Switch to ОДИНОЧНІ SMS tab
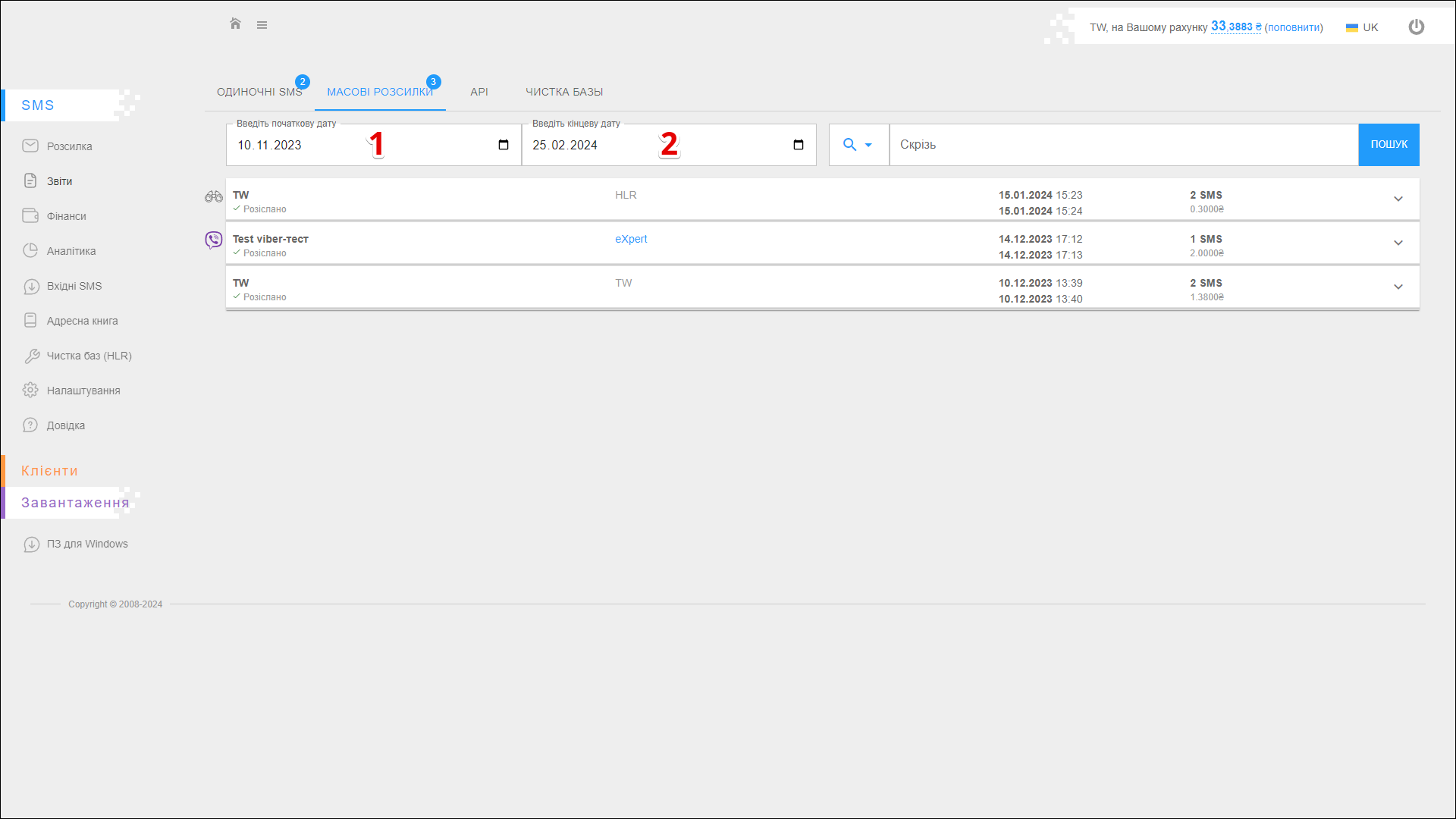Viewport: 1456px width, 819px height. coord(259,92)
